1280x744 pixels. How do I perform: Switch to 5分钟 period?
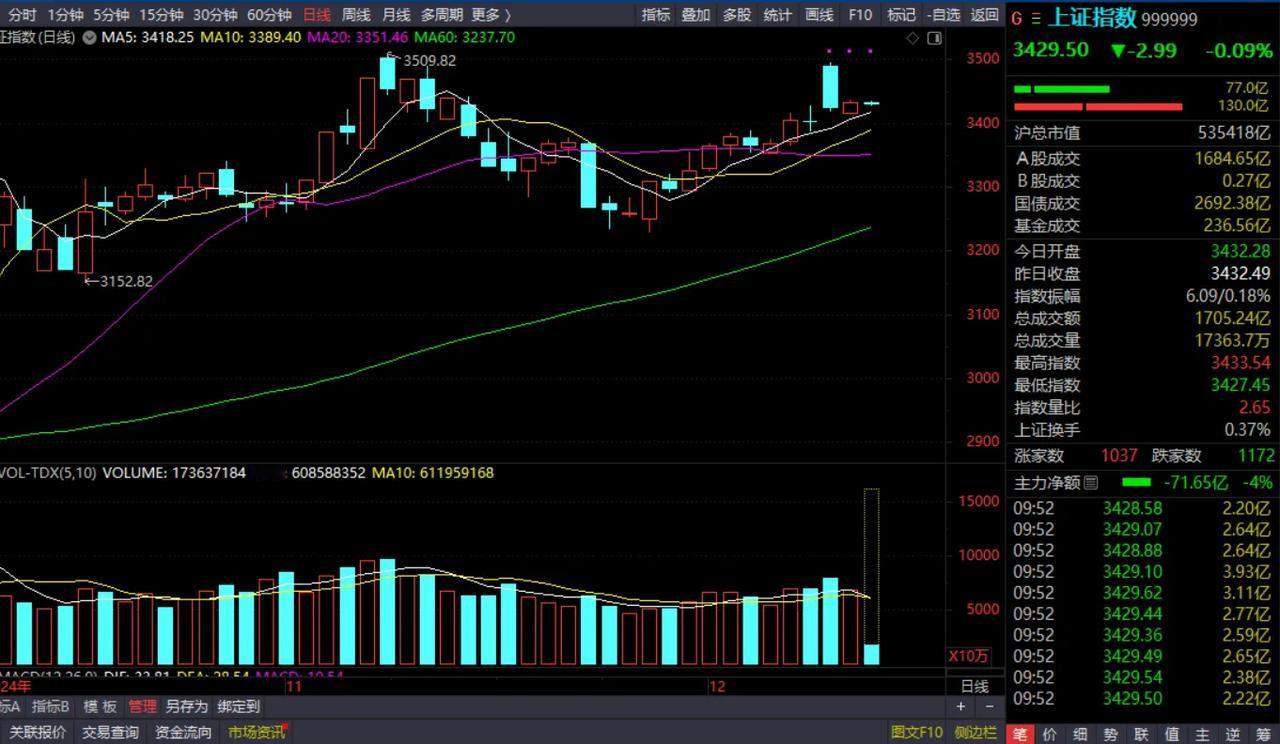pos(111,14)
